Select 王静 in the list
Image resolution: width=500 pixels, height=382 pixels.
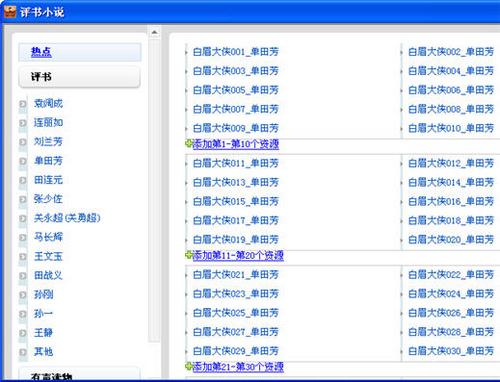tap(43, 333)
